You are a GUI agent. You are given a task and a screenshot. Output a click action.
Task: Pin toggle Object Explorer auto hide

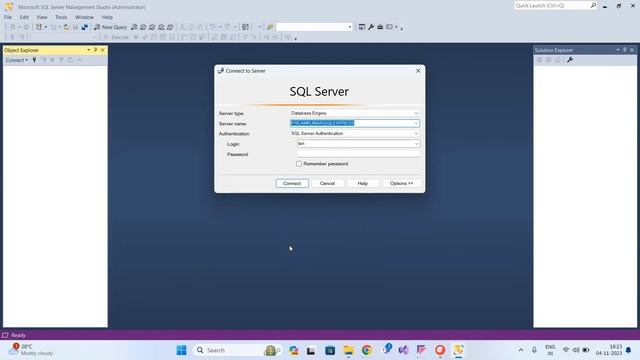tap(95, 50)
